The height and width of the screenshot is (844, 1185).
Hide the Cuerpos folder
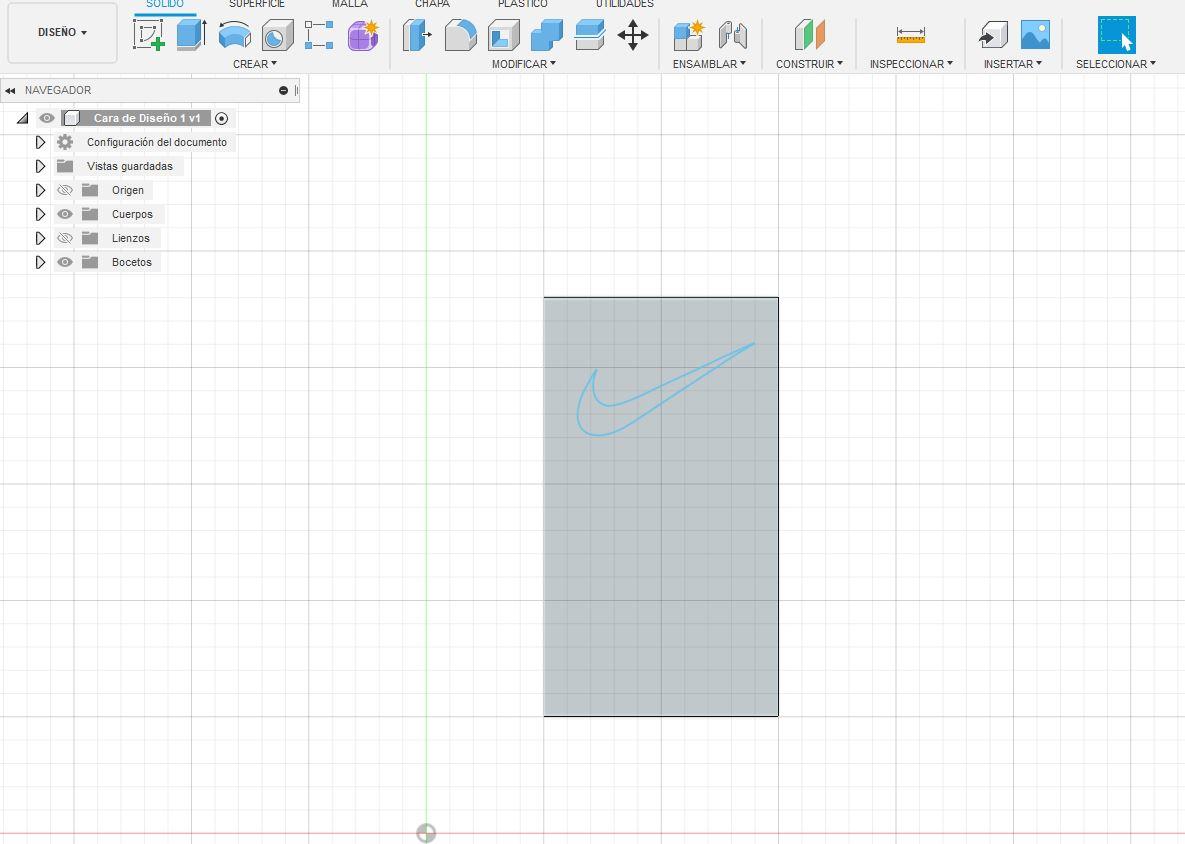point(65,215)
